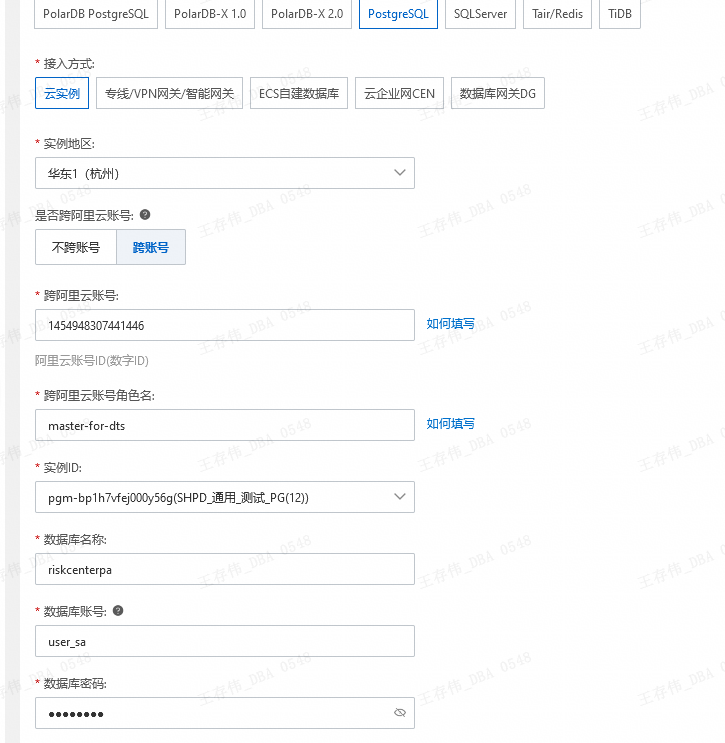725x743 pixels.
Task: Show password using eye icon
Action: tap(400, 713)
